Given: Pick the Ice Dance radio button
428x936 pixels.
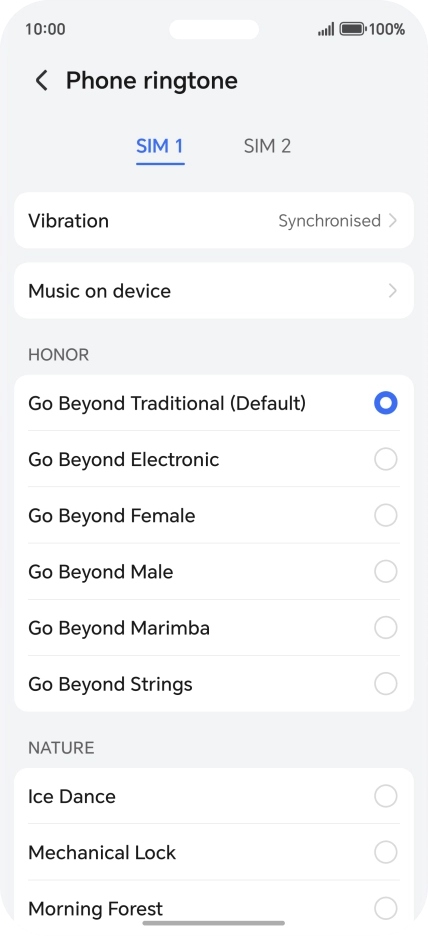Looking at the screenshot, I should click(x=386, y=796).
